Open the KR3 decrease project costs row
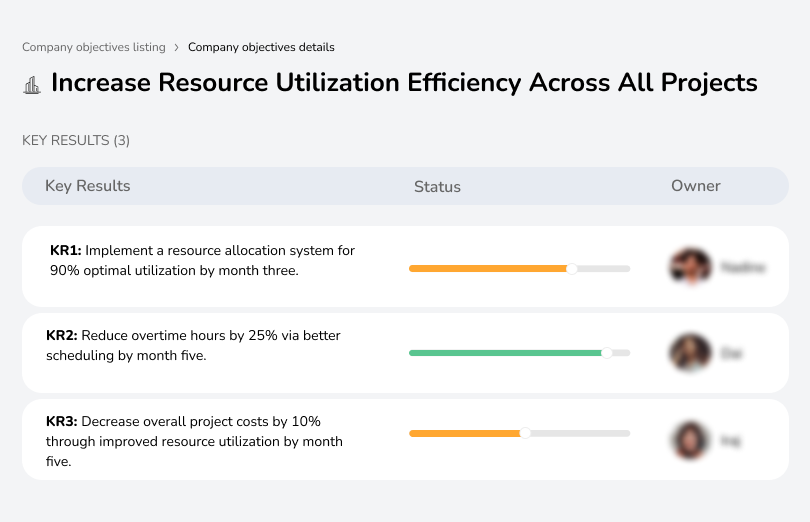Viewport: 810px width, 522px height. pyautogui.click(x=405, y=439)
